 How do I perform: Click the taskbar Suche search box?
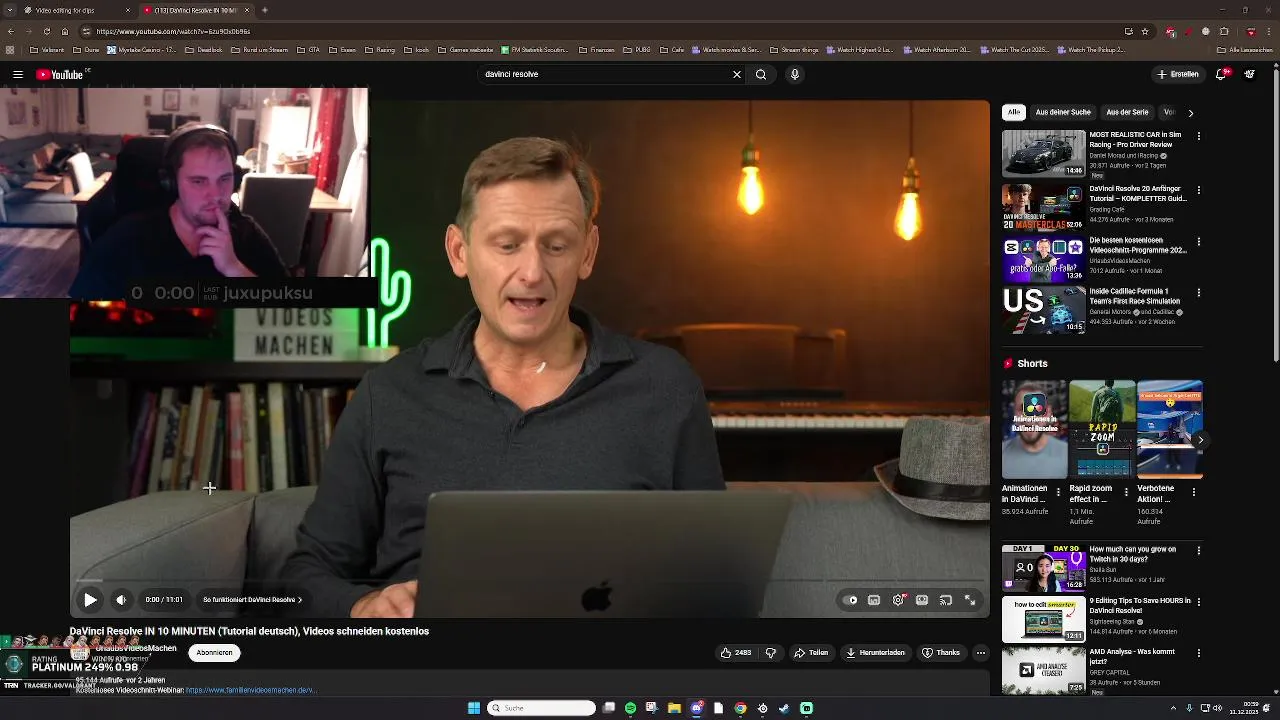[x=541, y=708]
